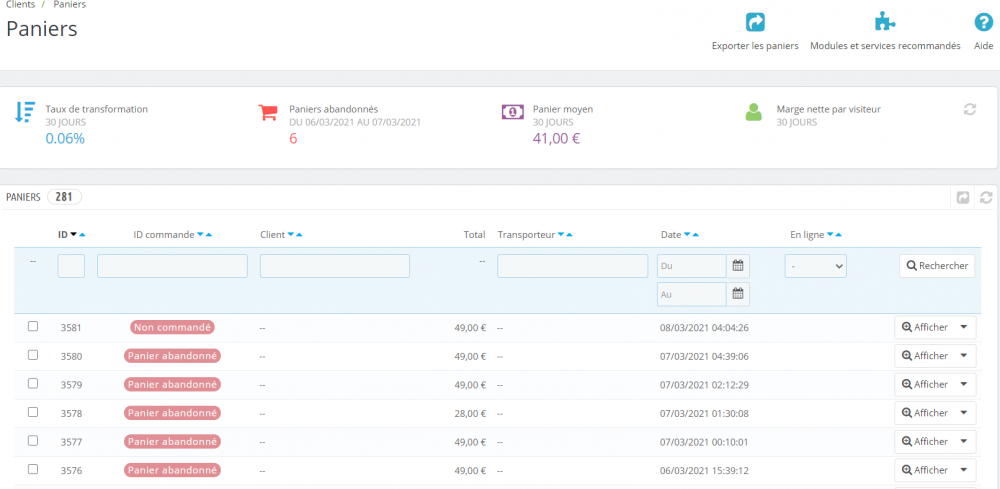Expand actions dropdown for cart 3576

(x=964, y=470)
